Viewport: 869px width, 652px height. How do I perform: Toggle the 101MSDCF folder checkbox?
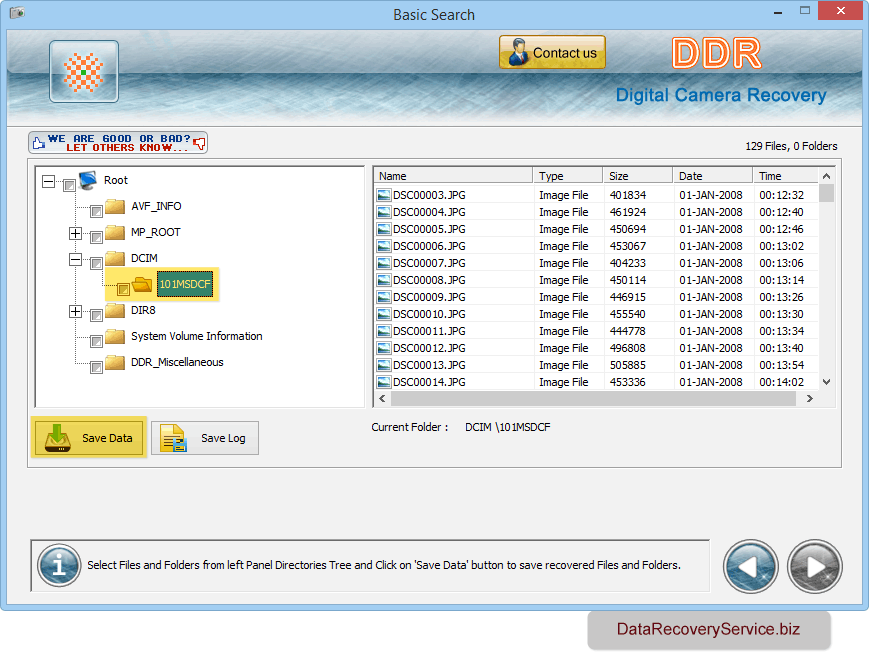coord(123,289)
